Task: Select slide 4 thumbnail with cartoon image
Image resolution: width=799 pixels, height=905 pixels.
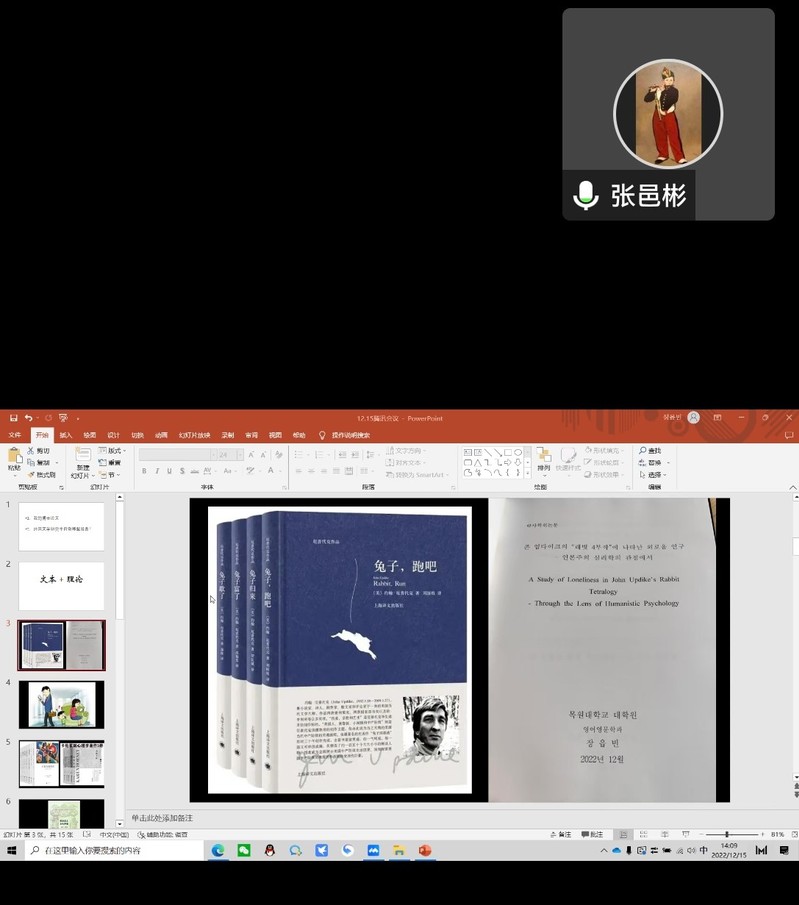Action: click(x=62, y=705)
